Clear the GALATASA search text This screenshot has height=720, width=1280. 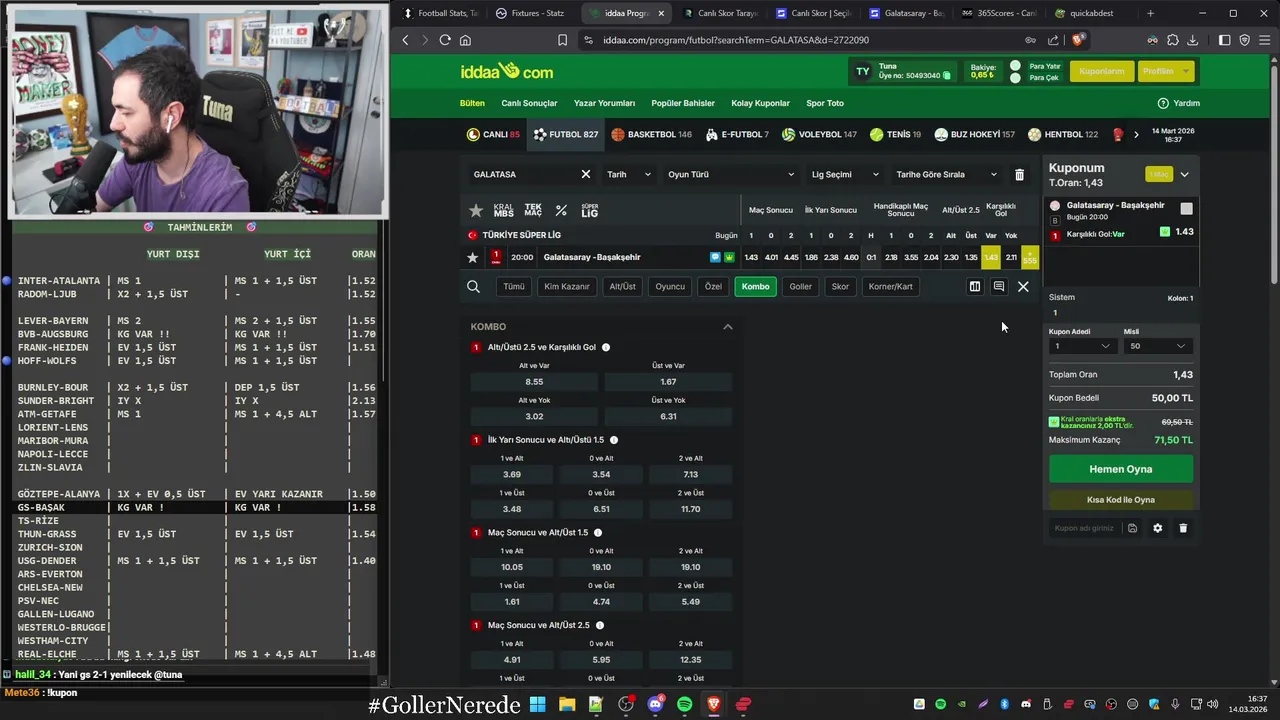click(586, 174)
